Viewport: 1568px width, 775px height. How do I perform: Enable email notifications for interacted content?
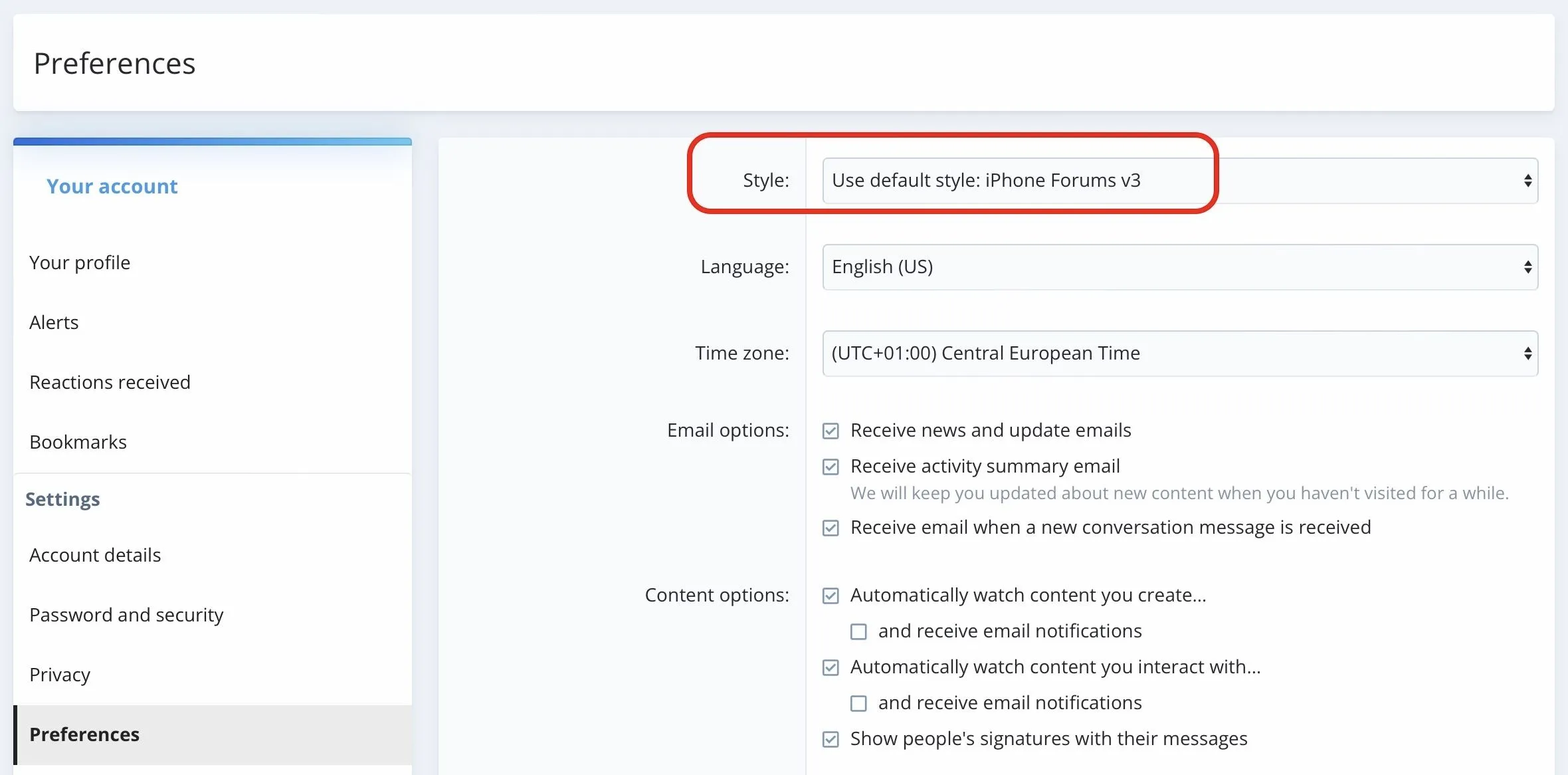pos(858,704)
